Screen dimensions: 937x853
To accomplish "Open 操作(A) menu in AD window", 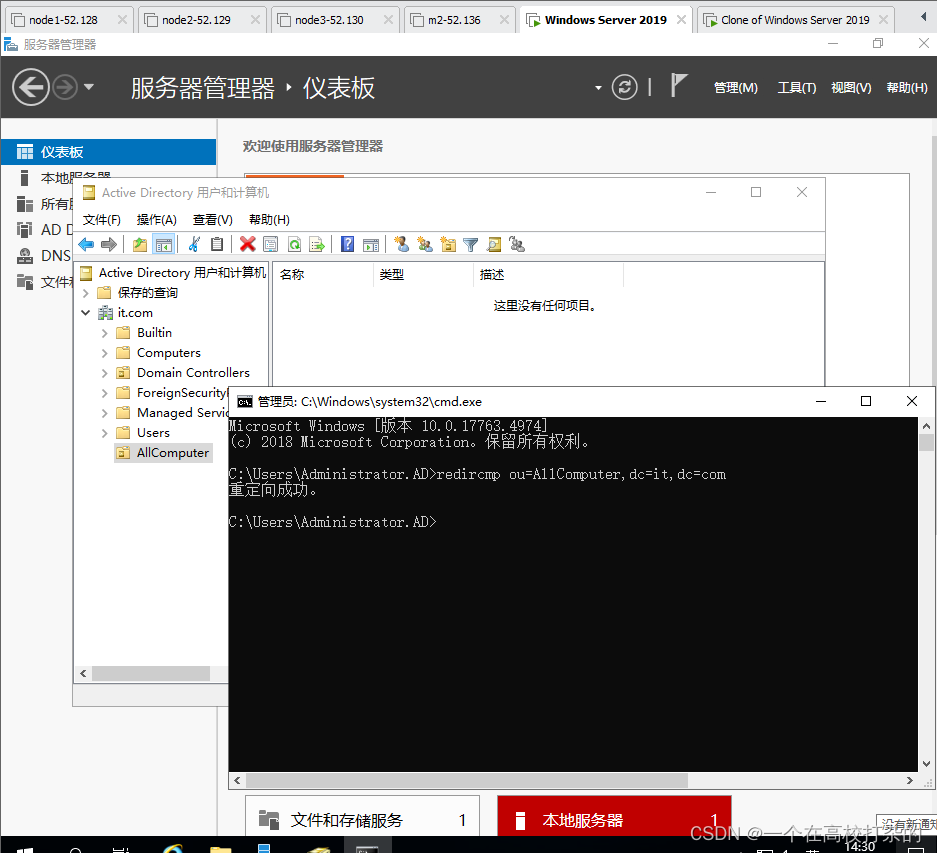I will tap(157, 219).
